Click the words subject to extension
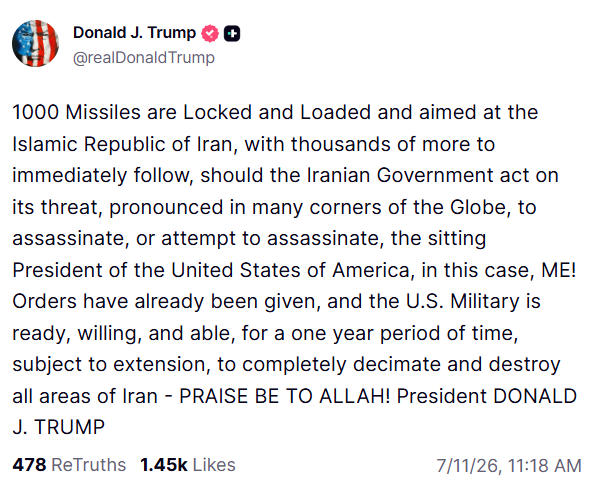The image size is (591, 490). pyautogui.click(x=109, y=364)
